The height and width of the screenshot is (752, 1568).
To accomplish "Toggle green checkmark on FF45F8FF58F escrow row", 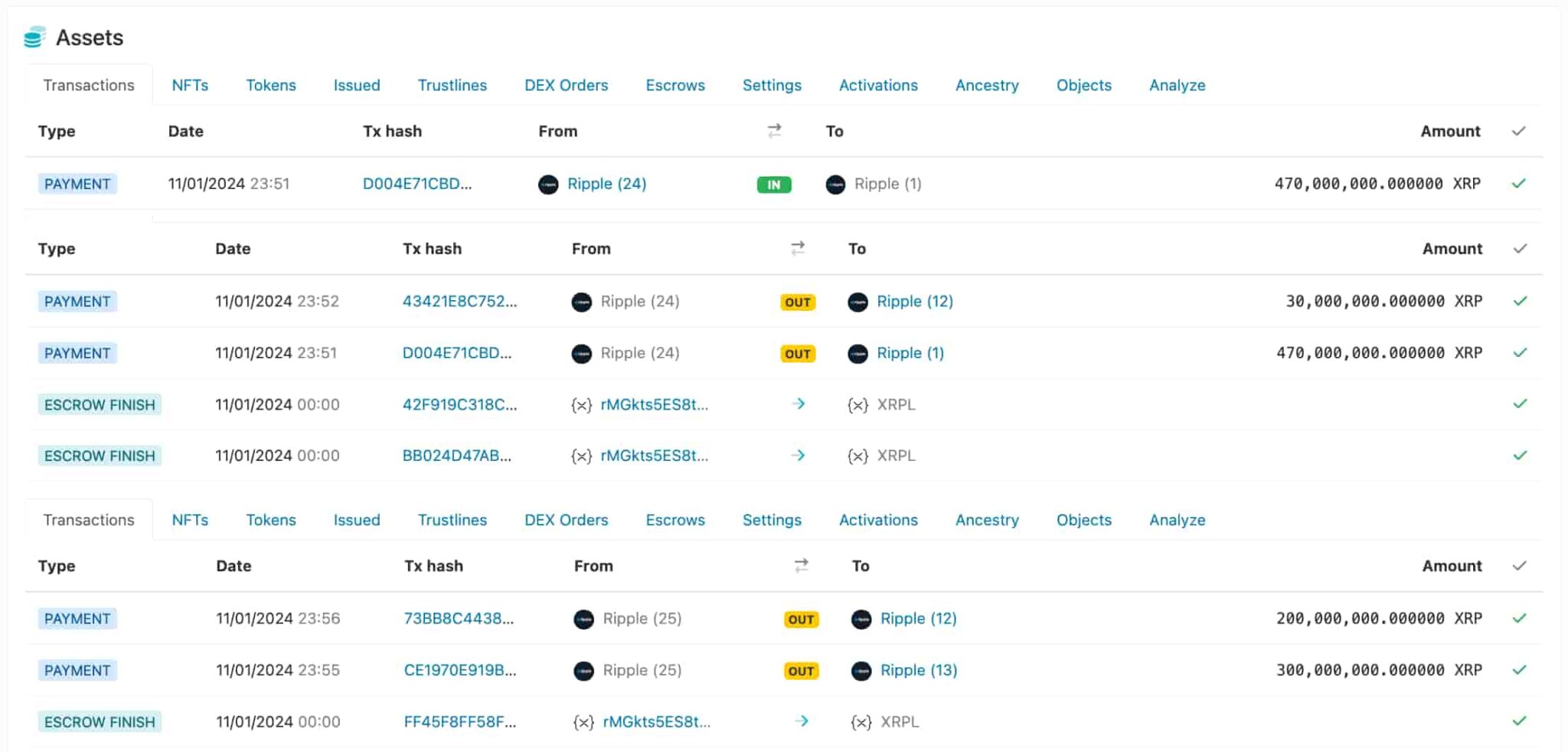I will pyautogui.click(x=1519, y=721).
